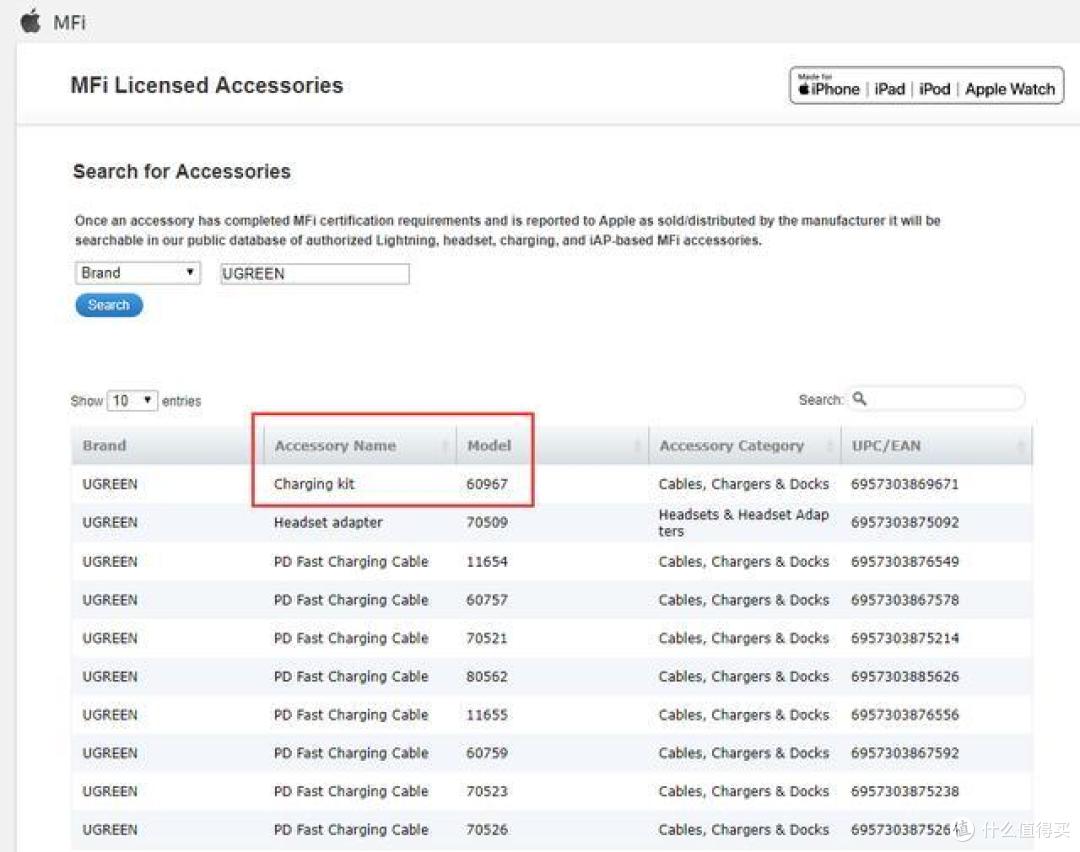Sort table by Brand column header

105,446
